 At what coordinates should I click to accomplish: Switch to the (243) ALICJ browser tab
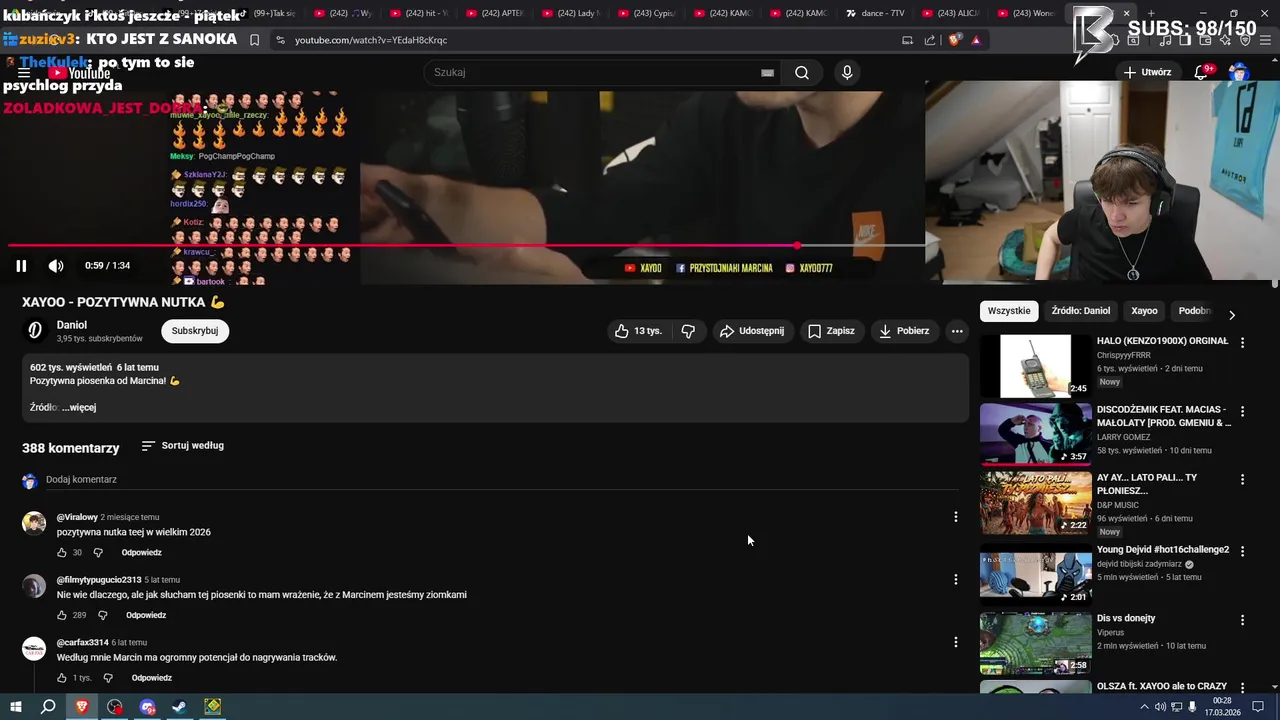(952, 13)
